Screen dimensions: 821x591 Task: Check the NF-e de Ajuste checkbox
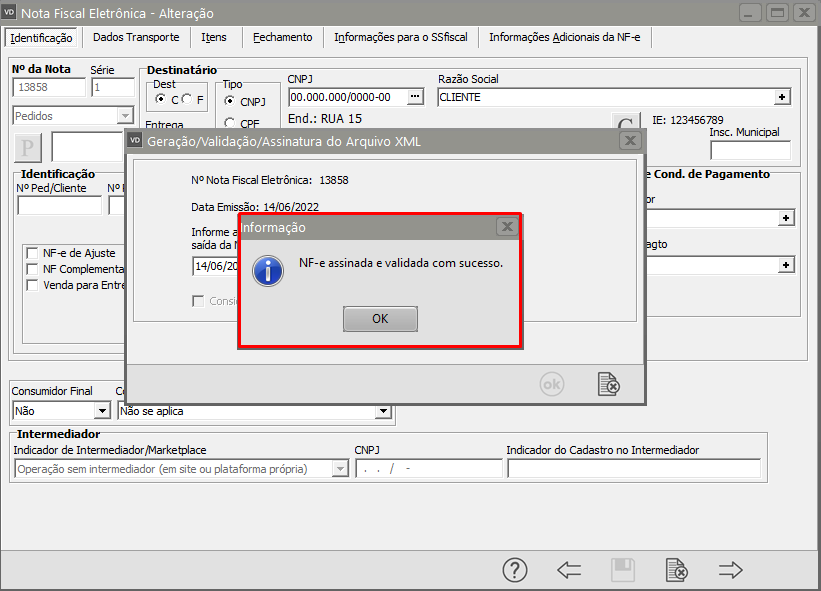pos(32,253)
